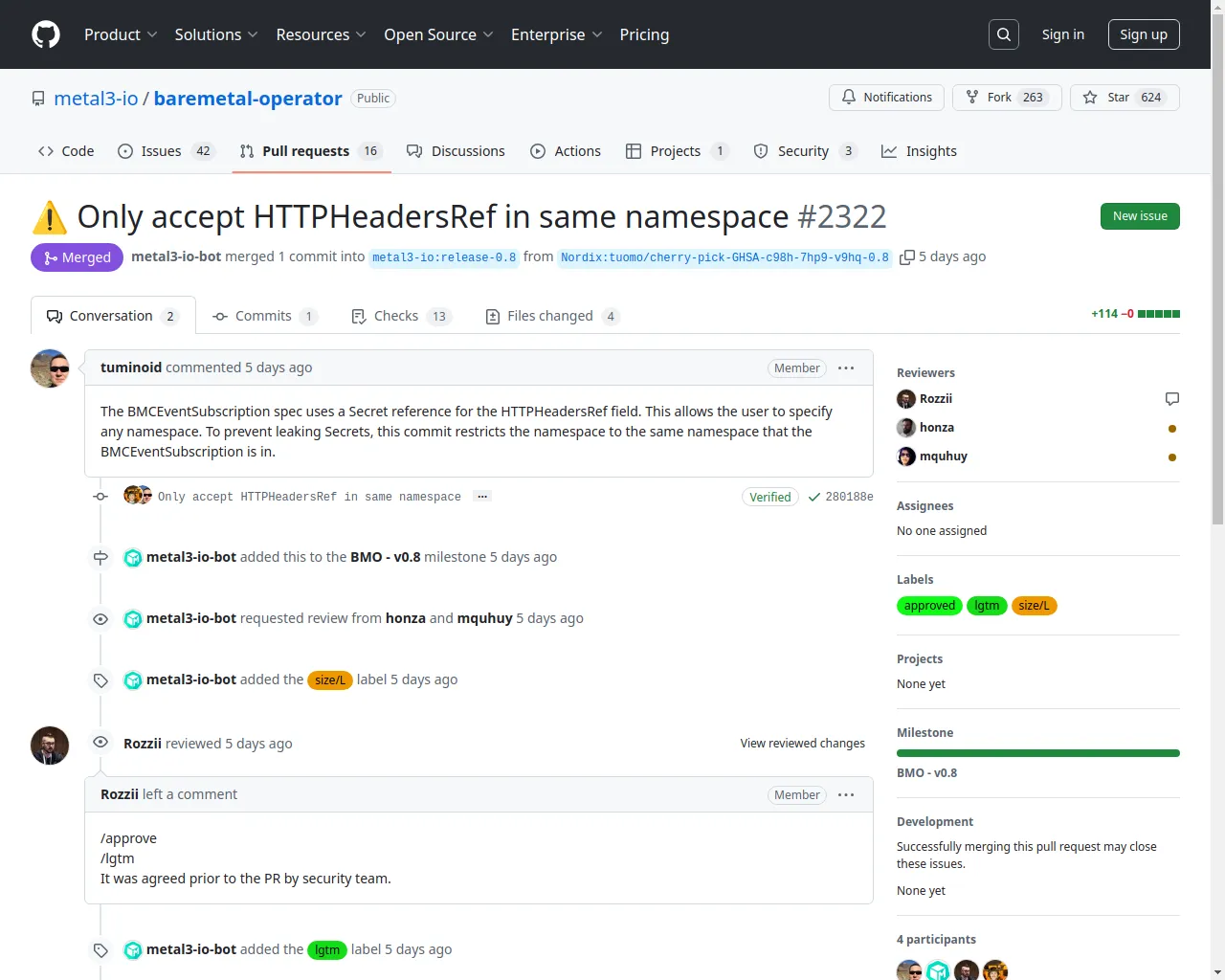The height and width of the screenshot is (980, 1225).
Task: Click the Sign in link
Action: point(1063,34)
